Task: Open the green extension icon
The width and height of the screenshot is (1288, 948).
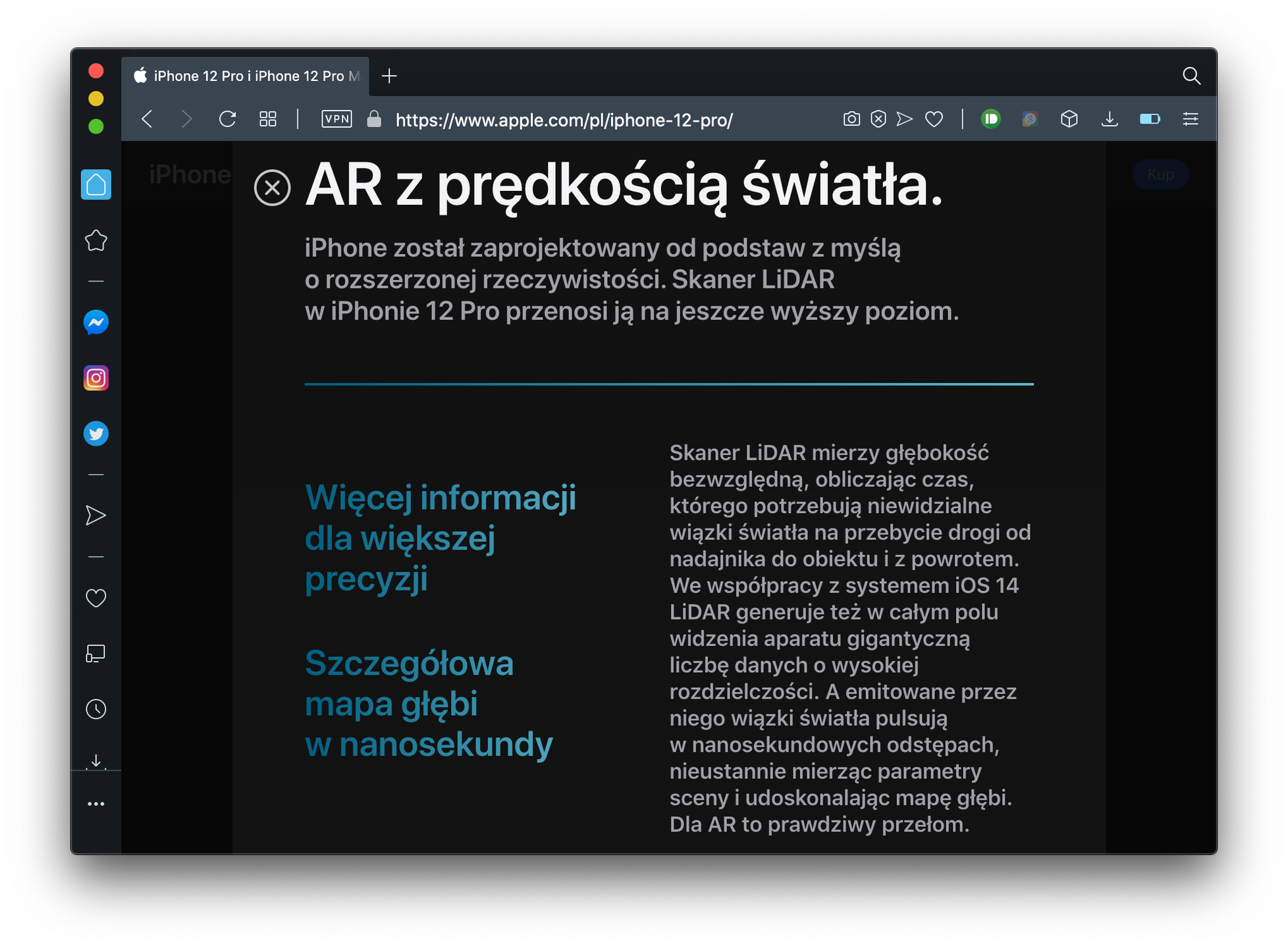Action: [990, 119]
